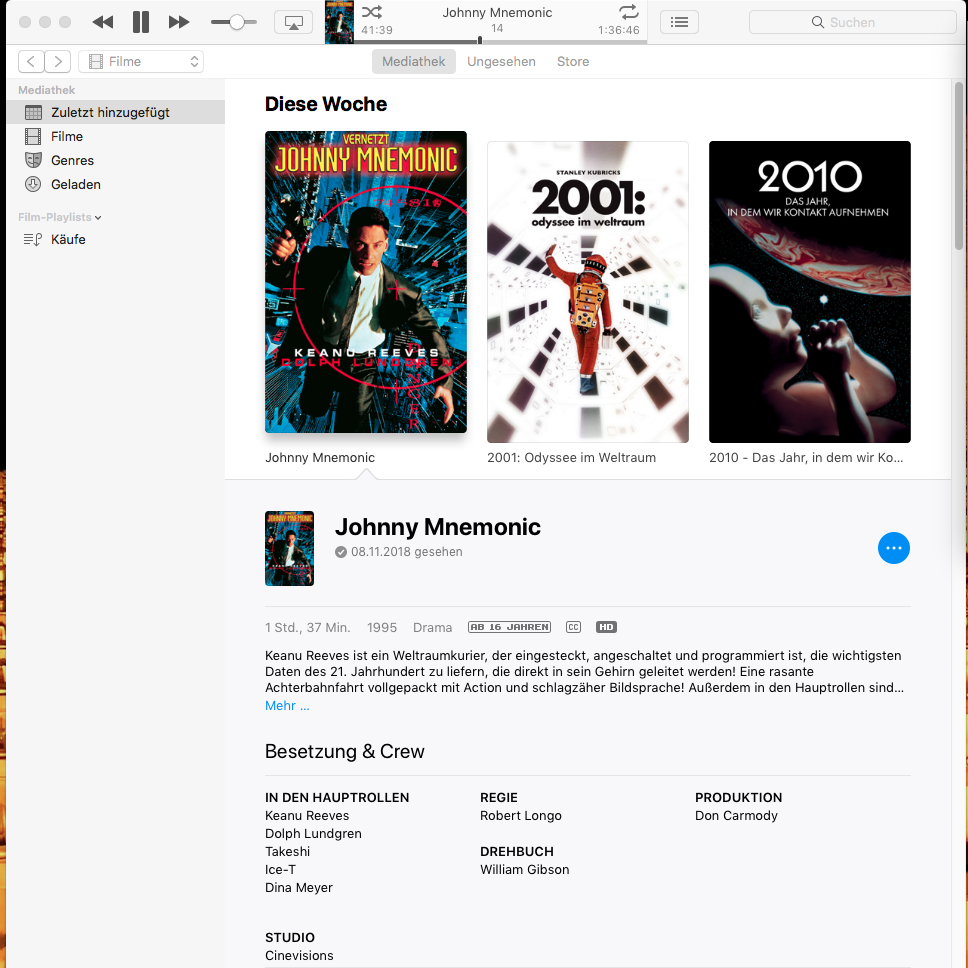Select Geladen in the sidebar
Image resolution: width=968 pixels, height=968 pixels.
[x=115, y=185]
